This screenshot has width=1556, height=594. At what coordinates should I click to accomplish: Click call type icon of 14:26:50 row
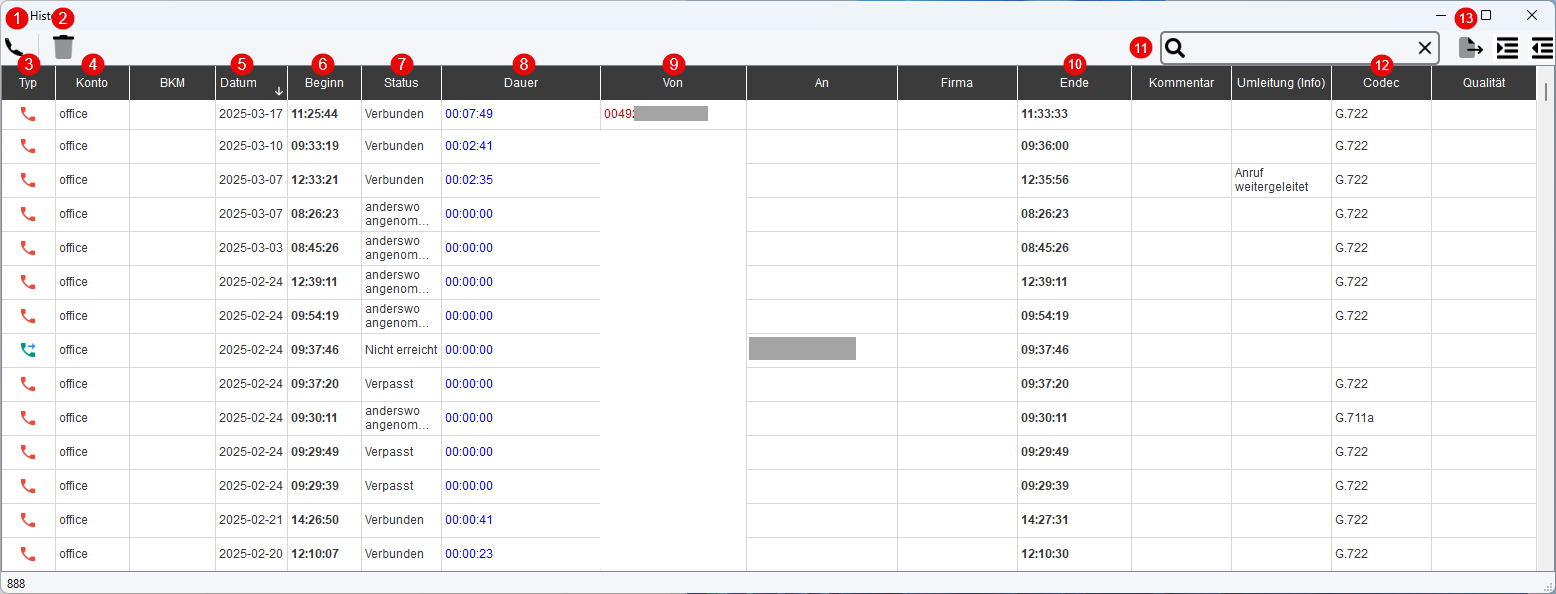(28, 520)
